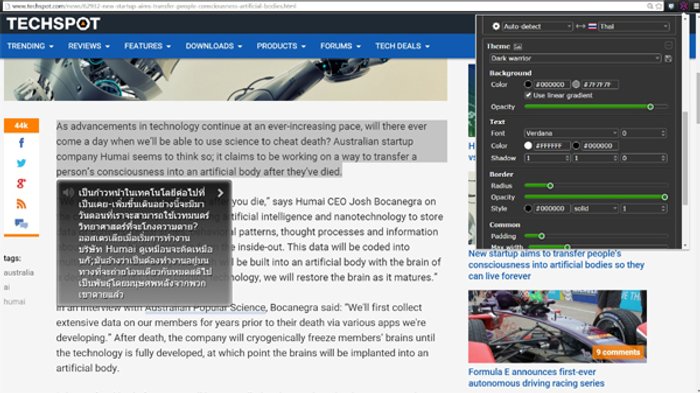Click the Facebook share icon

(x=21, y=143)
